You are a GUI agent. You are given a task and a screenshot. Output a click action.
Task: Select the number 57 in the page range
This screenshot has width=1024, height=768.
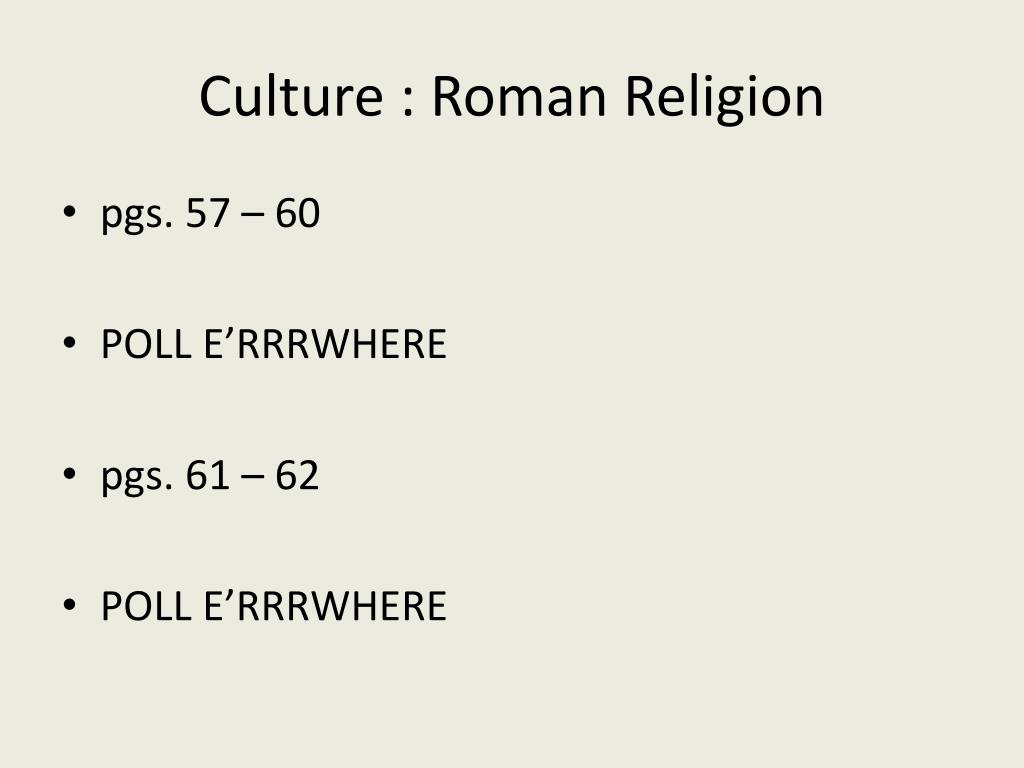pos(208,212)
